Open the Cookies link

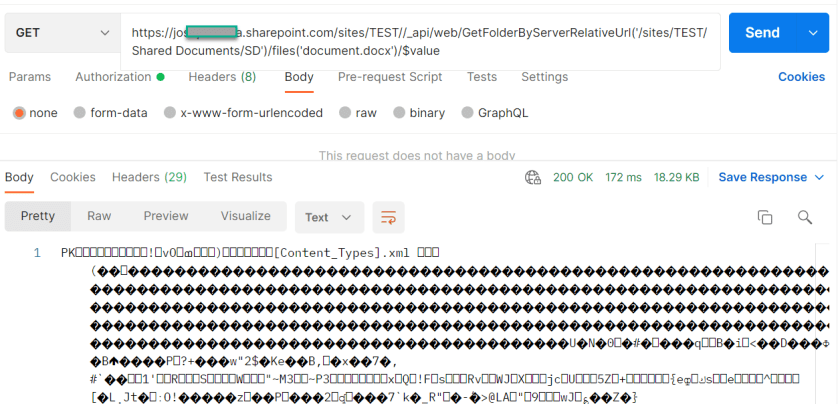pos(801,77)
